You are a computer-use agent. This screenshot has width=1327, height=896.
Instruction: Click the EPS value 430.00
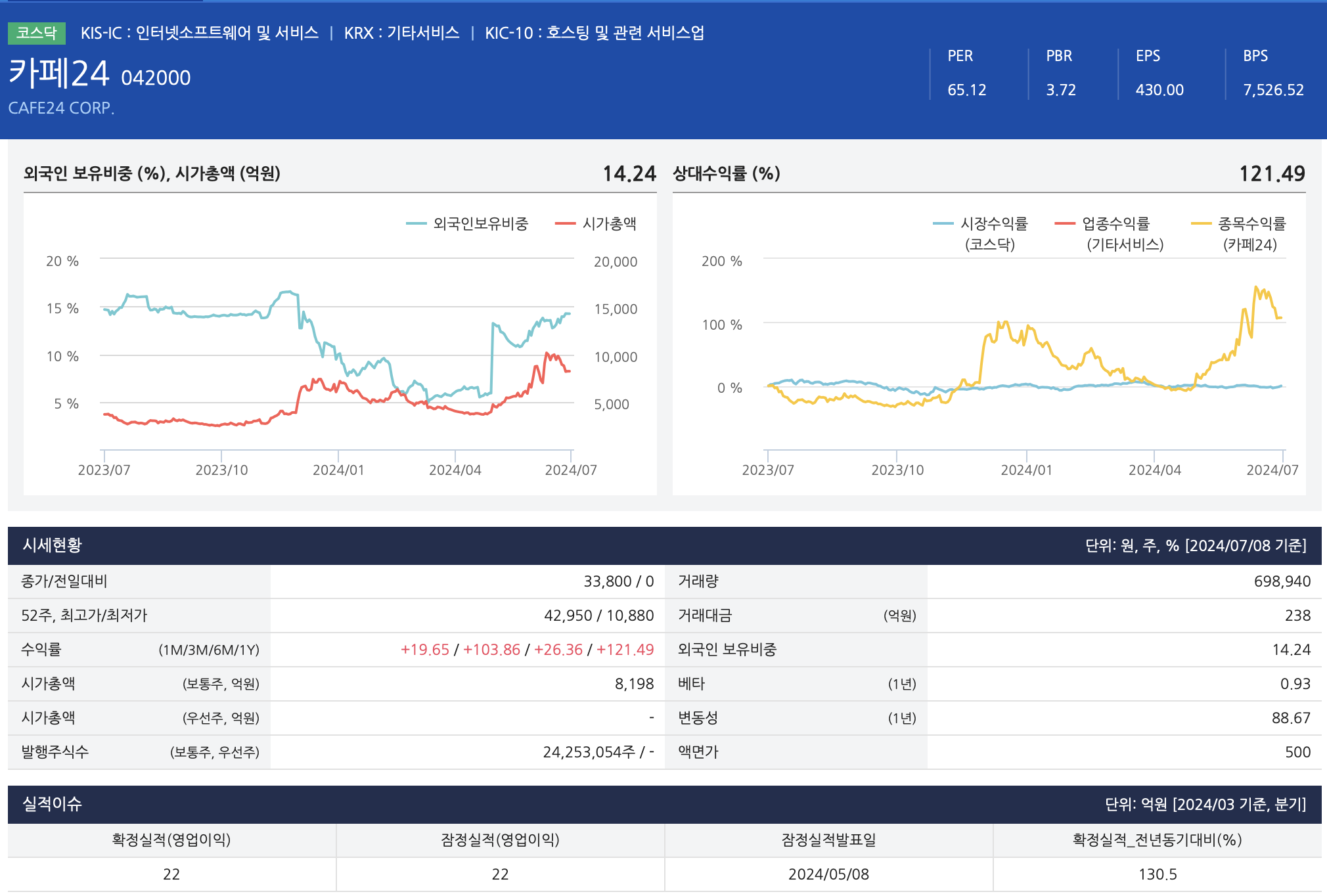pyautogui.click(x=1159, y=90)
